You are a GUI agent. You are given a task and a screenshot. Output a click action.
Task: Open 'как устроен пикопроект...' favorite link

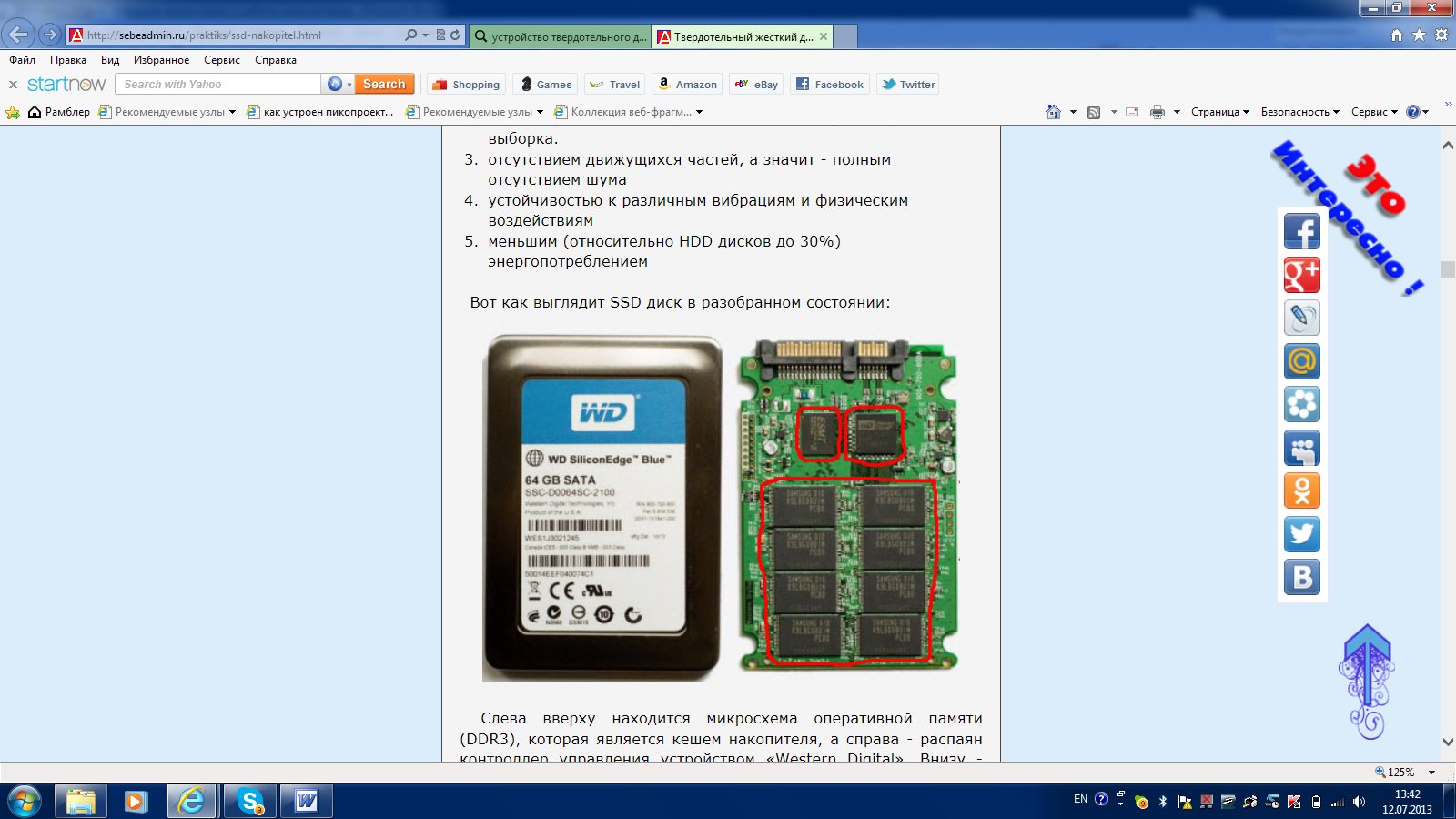(320, 112)
